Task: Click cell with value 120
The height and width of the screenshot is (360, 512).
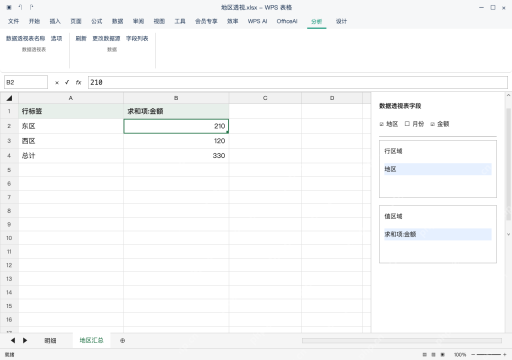Action: click(x=176, y=141)
